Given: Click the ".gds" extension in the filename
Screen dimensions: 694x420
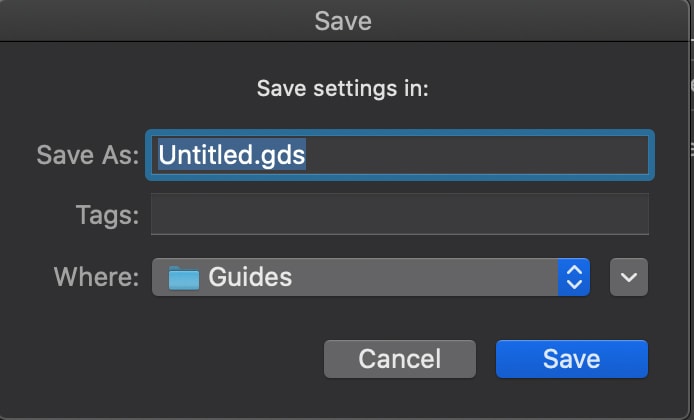Looking at the screenshot, I should tap(280, 155).
